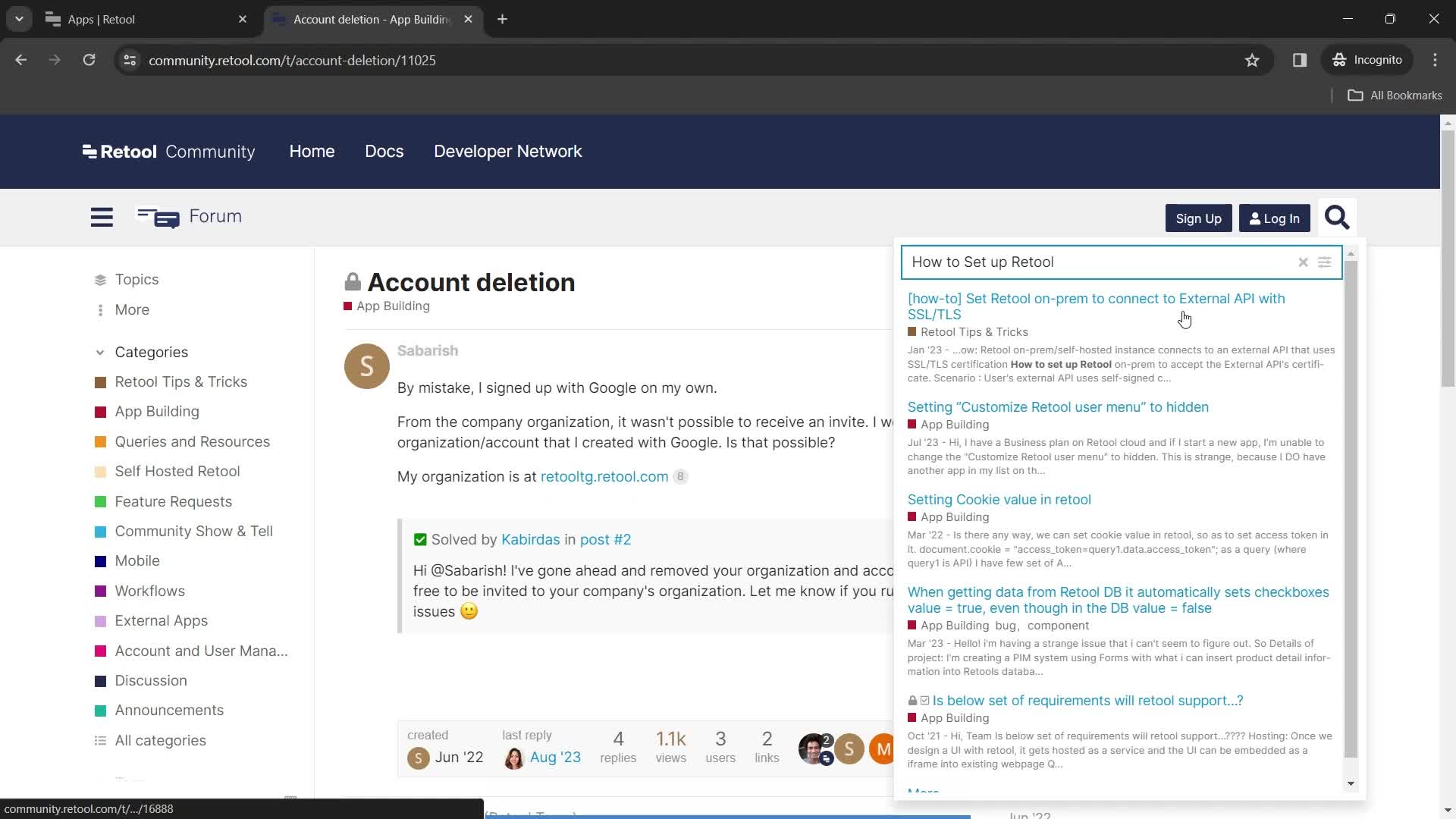Screen dimensions: 1456x819
Task: Click the Sabarish username link
Action: point(428,351)
